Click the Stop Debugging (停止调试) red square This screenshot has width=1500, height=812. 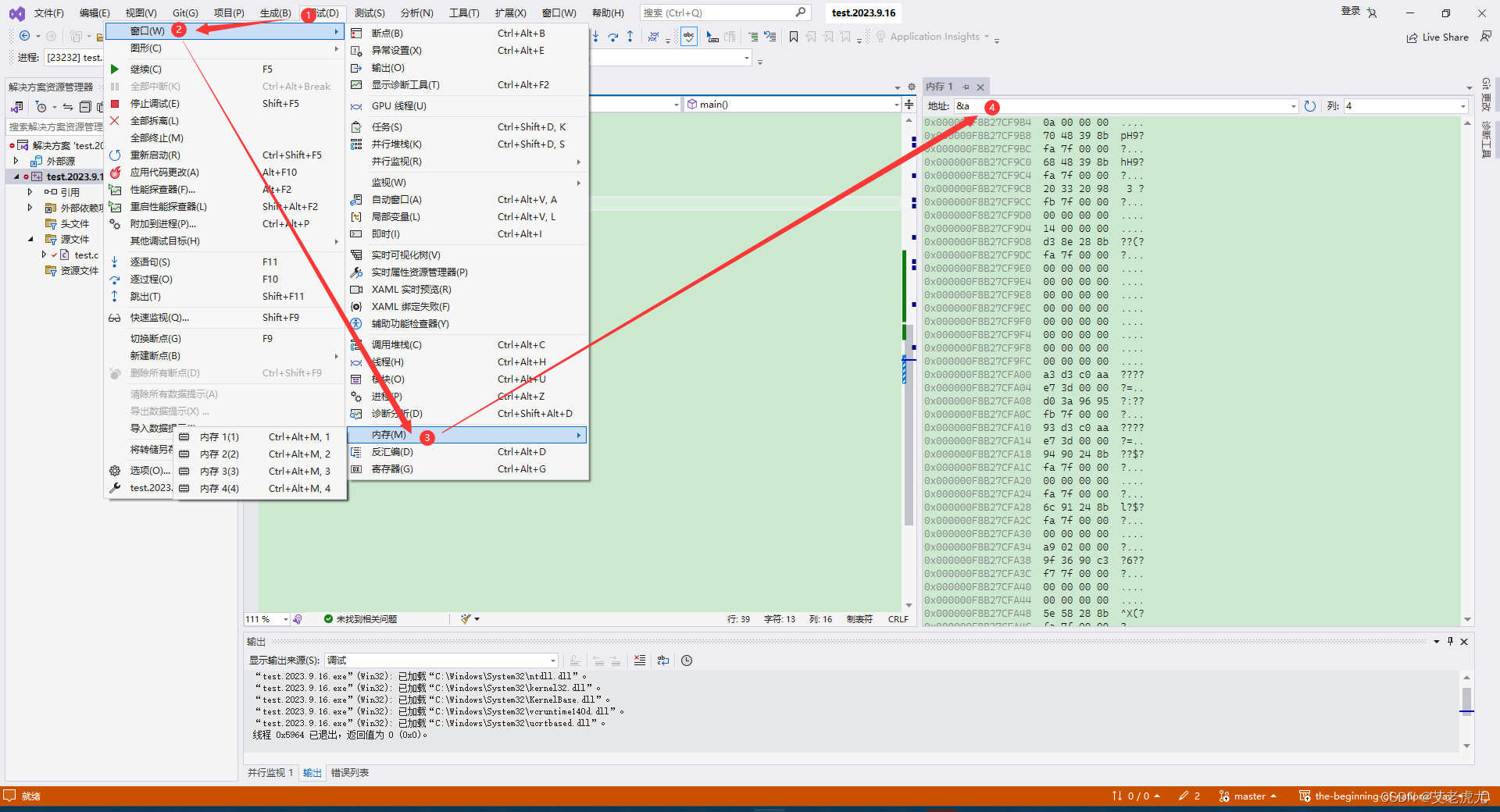115,104
